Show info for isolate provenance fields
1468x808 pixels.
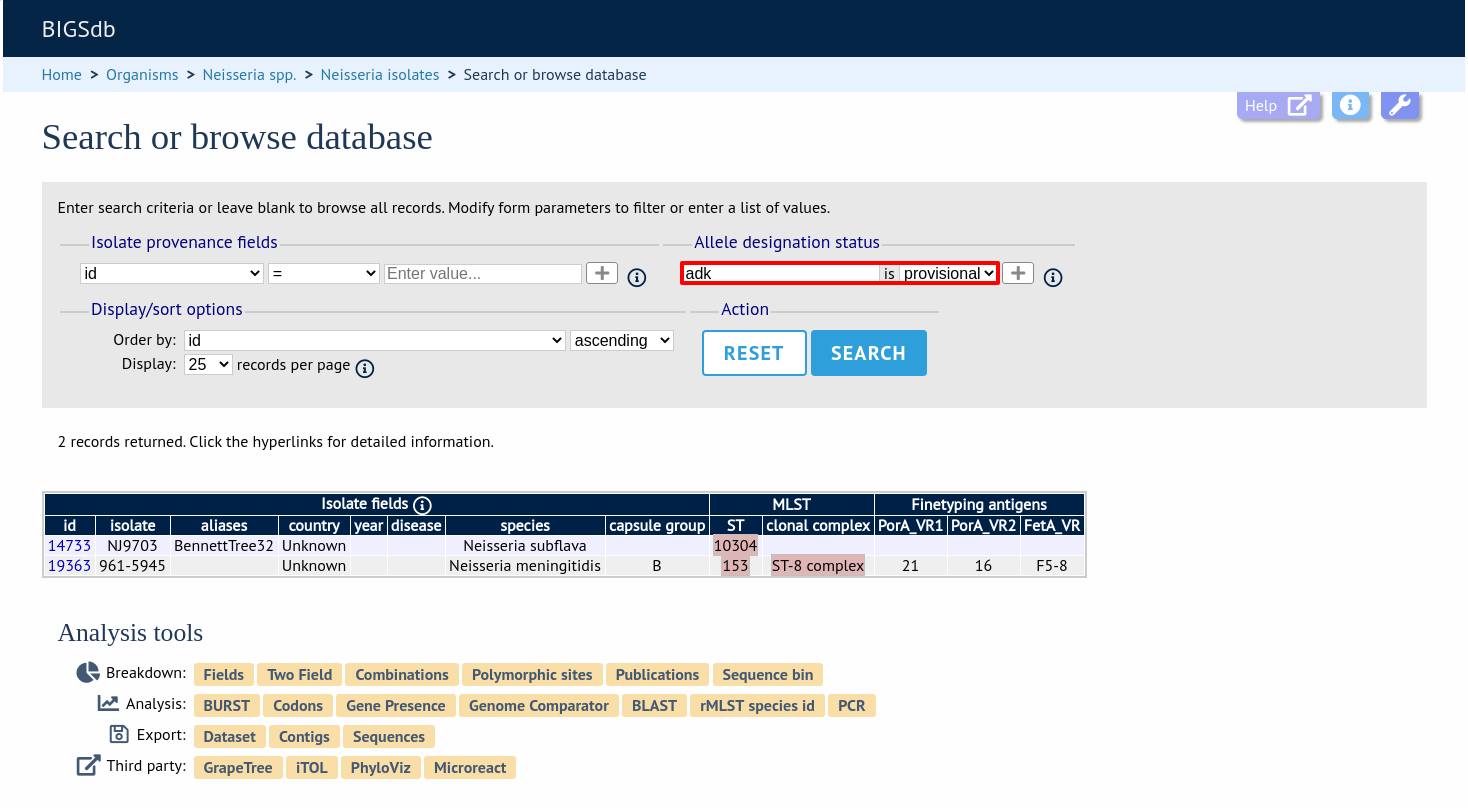point(637,278)
